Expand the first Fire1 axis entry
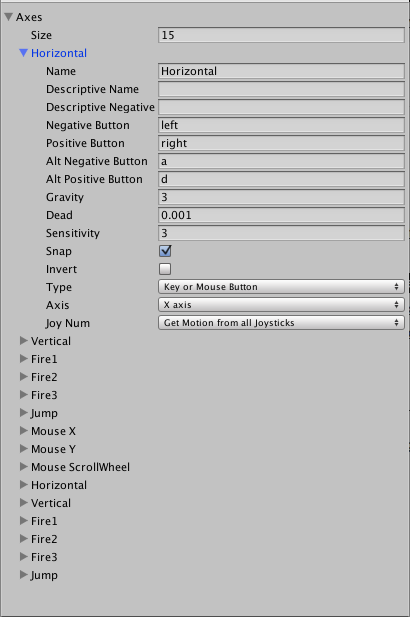The image size is (410, 617). tap(24, 359)
